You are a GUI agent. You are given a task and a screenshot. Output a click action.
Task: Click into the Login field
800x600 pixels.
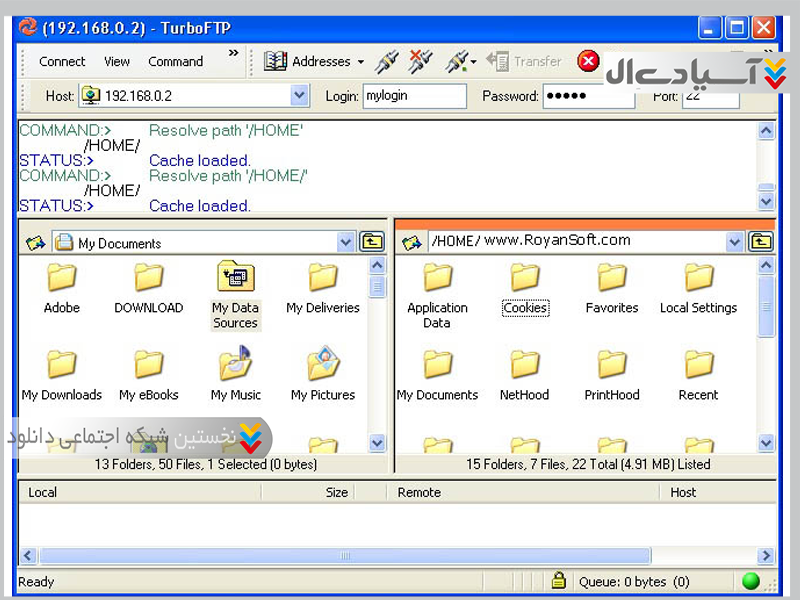click(414, 96)
